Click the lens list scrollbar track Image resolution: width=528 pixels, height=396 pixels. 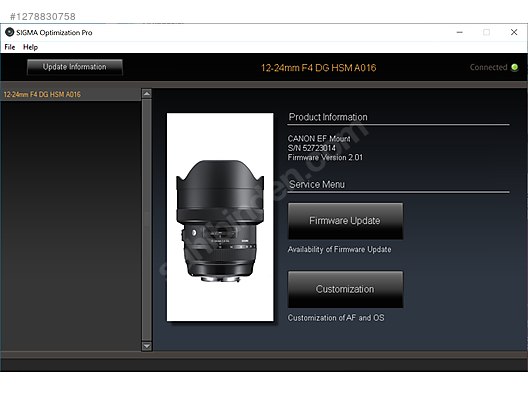147,220
